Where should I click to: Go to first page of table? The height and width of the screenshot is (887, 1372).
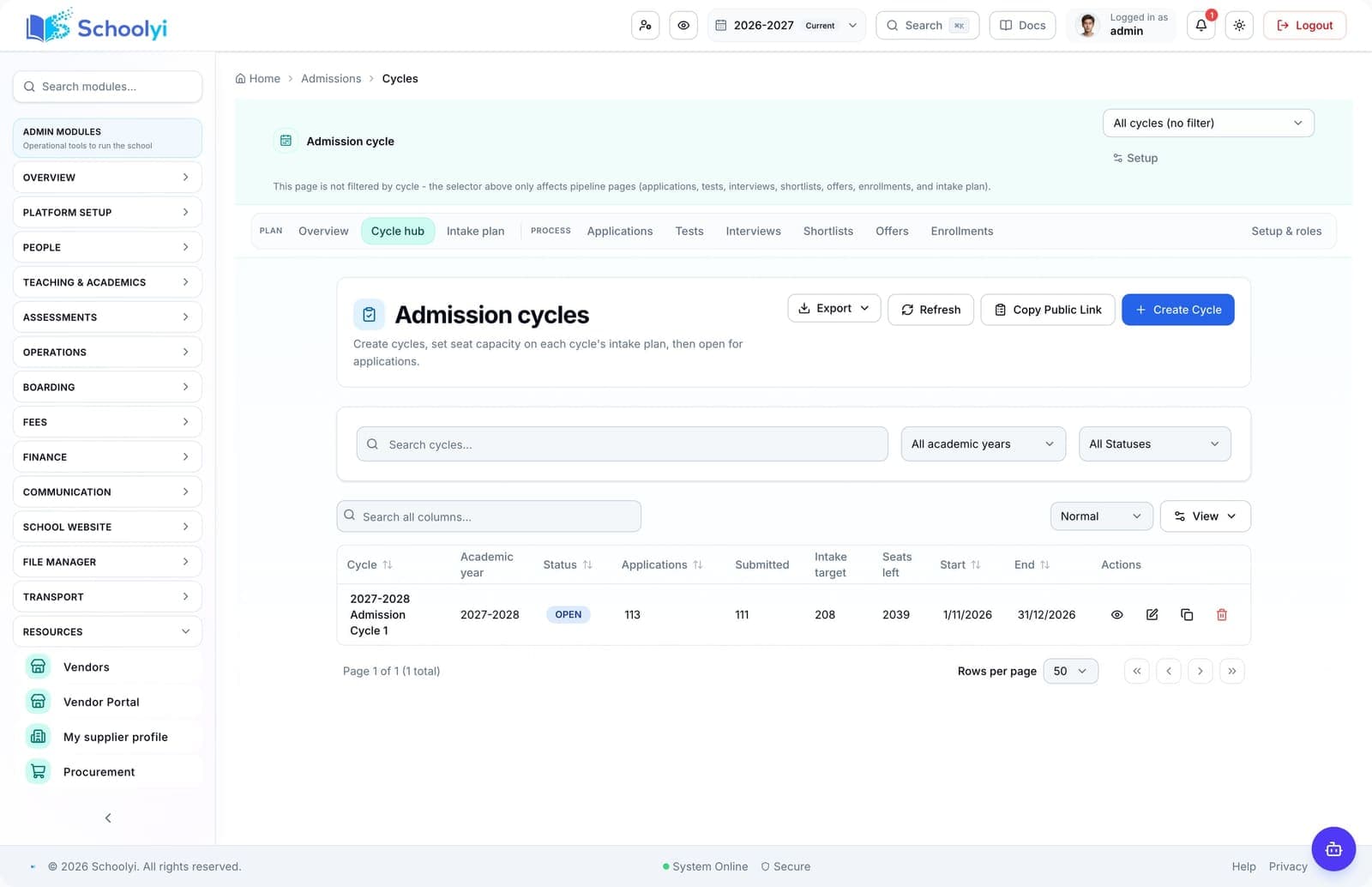click(x=1137, y=671)
